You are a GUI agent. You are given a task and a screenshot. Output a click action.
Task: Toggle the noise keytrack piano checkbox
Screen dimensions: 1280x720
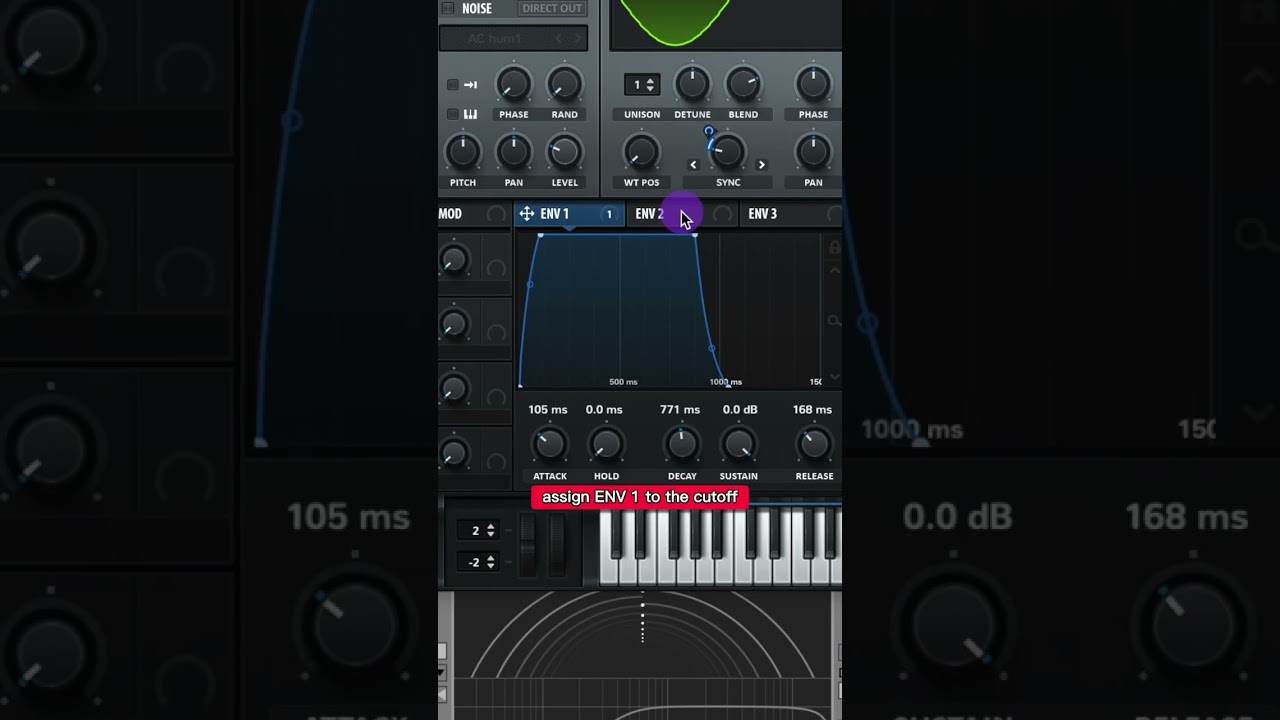coord(452,114)
